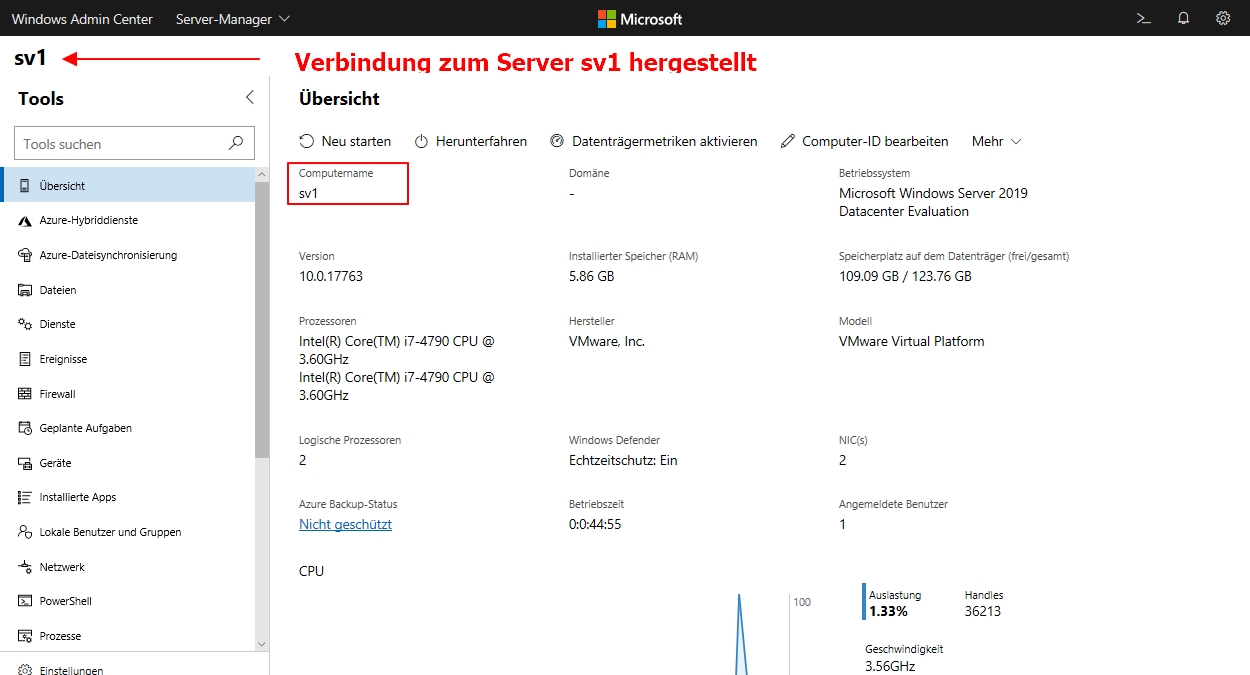Select Übersicht in the Tools list
The image size is (1250, 675).
click(x=128, y=186)
